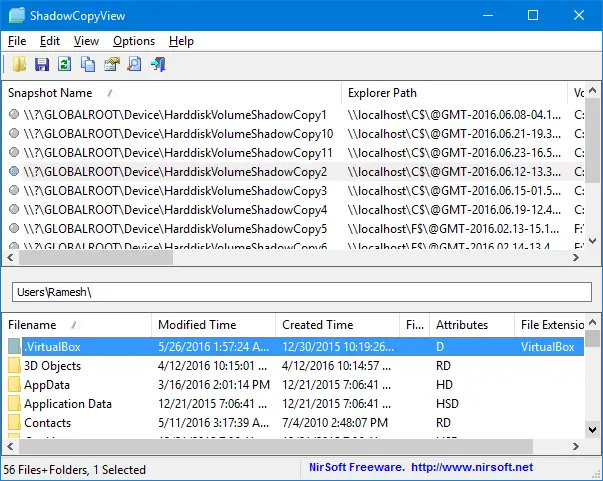Sort by Explorer Path column header

(455, 93)
